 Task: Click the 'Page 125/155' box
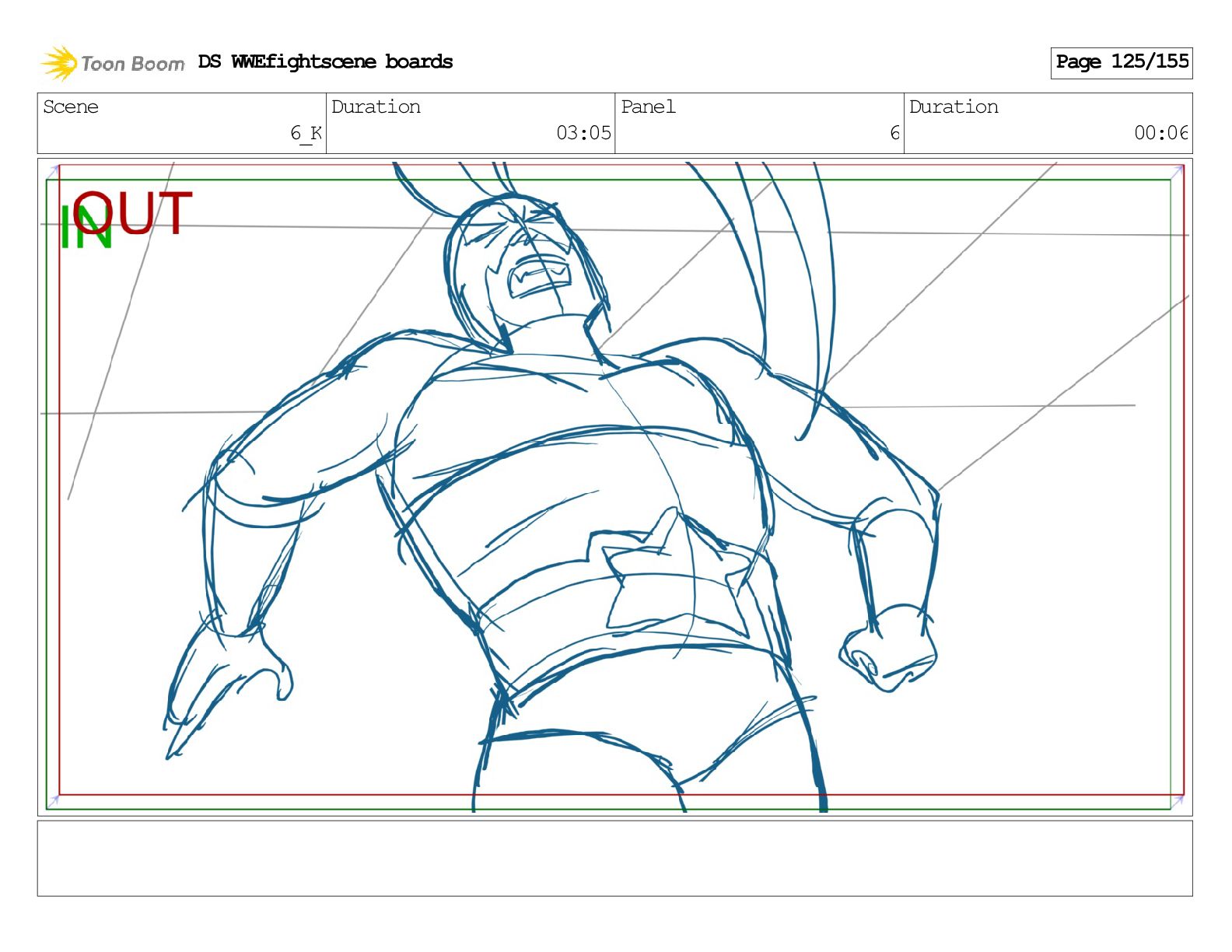click(x=1121, y=62)
